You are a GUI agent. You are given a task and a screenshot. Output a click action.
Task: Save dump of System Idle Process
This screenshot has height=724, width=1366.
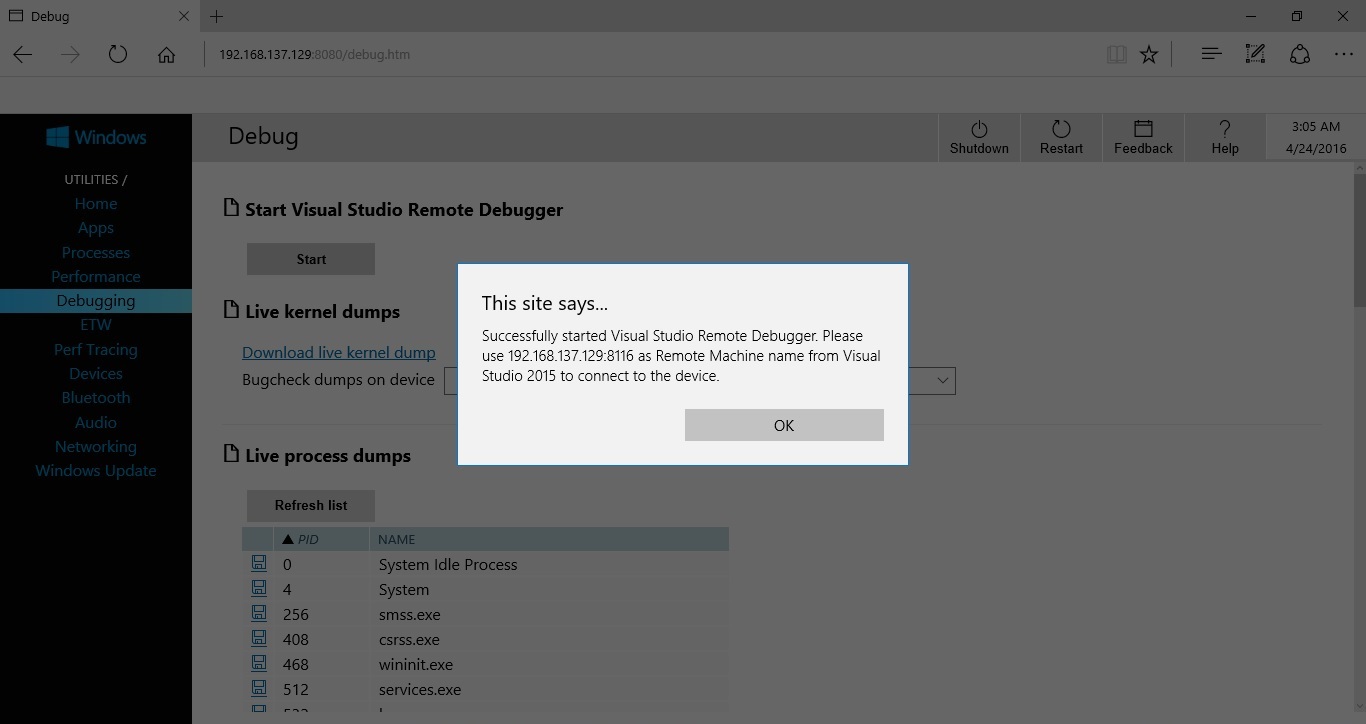[x=259, y=563]
